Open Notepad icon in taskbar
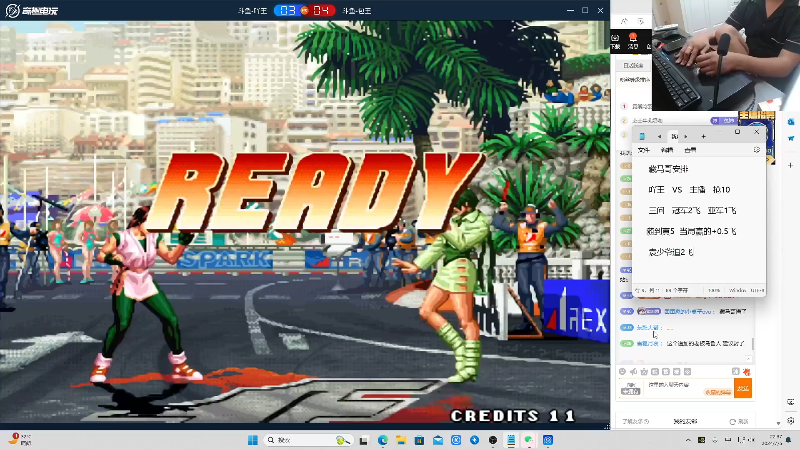Image resolution: width=800 pixels, height=450 pixels. 511,440
